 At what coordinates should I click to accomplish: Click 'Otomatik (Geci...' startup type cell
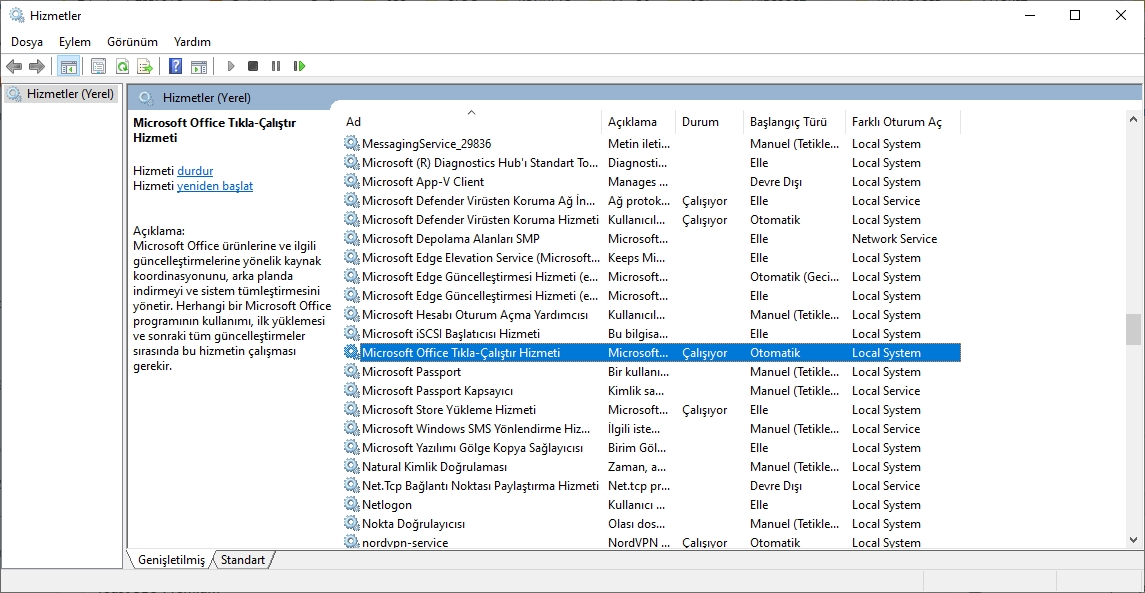(794, 277)
